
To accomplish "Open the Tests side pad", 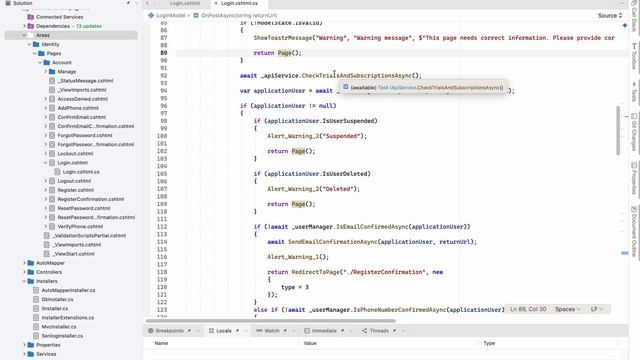I will pyautogui.click(x=634, y=91).
